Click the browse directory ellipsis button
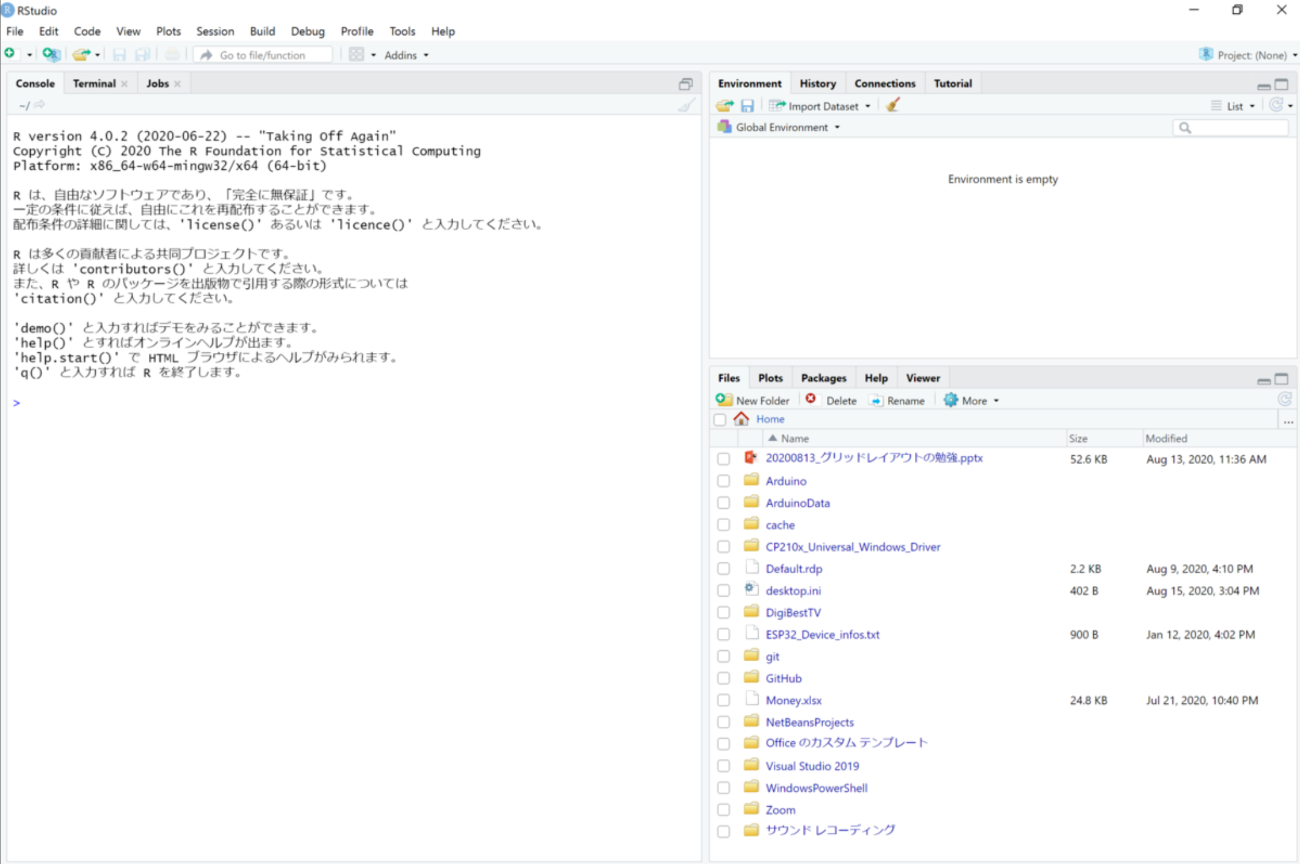The width and height of the screenshot is (1300, 864). (1288, 421)
